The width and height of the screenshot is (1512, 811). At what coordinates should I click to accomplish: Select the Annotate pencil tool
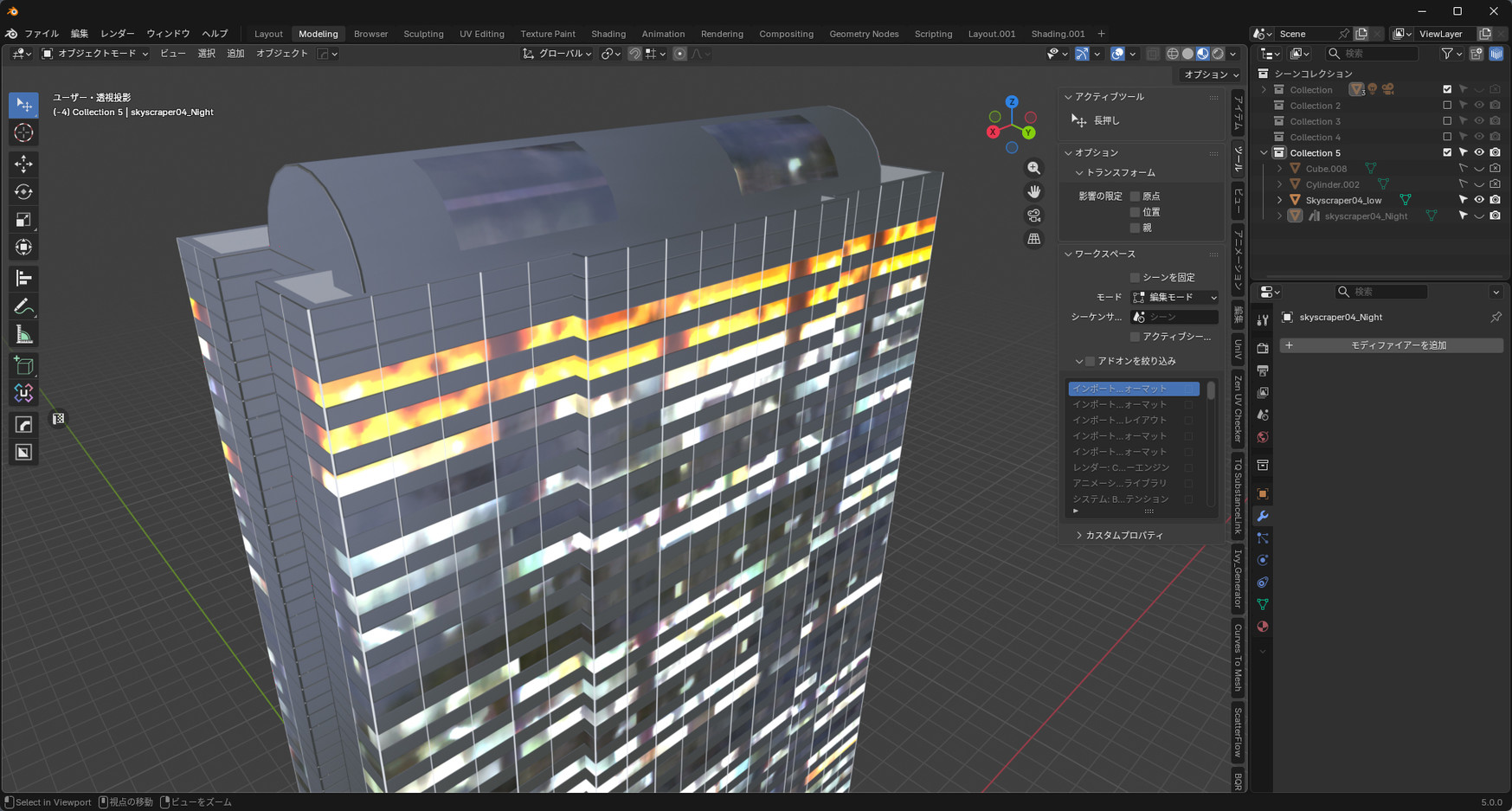23,307
